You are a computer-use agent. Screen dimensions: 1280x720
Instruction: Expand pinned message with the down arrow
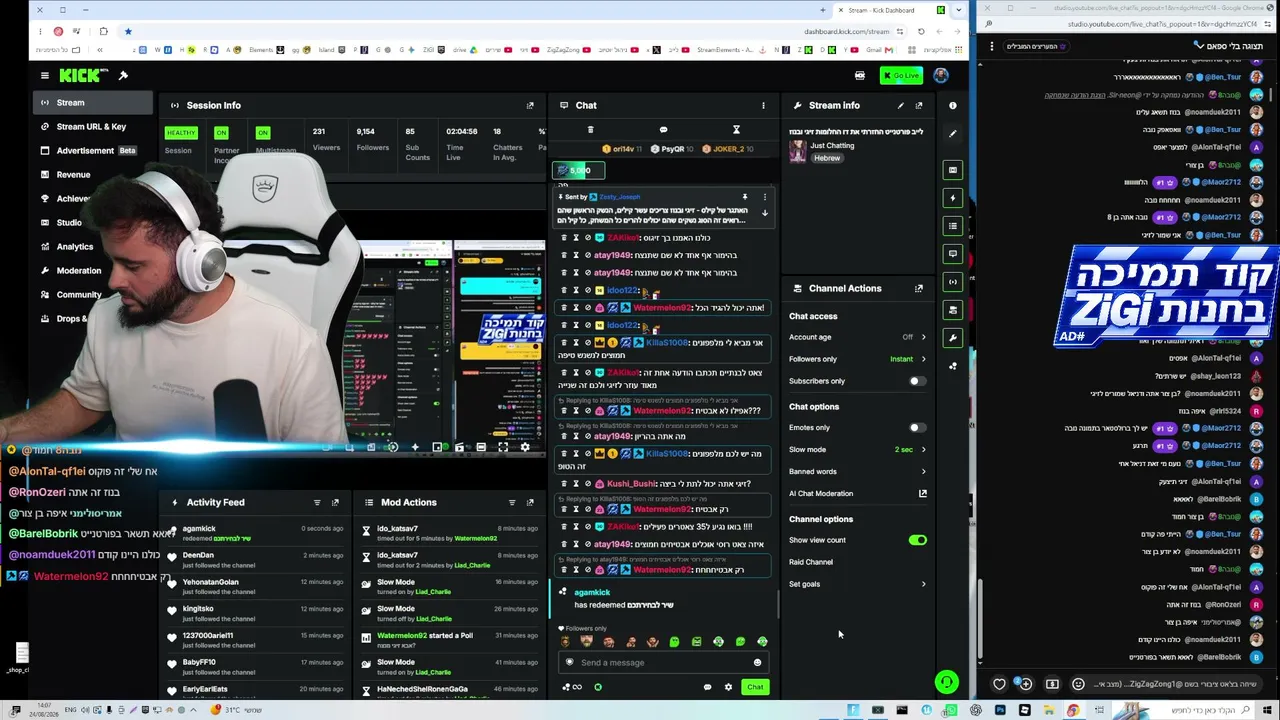coord(765,213)
